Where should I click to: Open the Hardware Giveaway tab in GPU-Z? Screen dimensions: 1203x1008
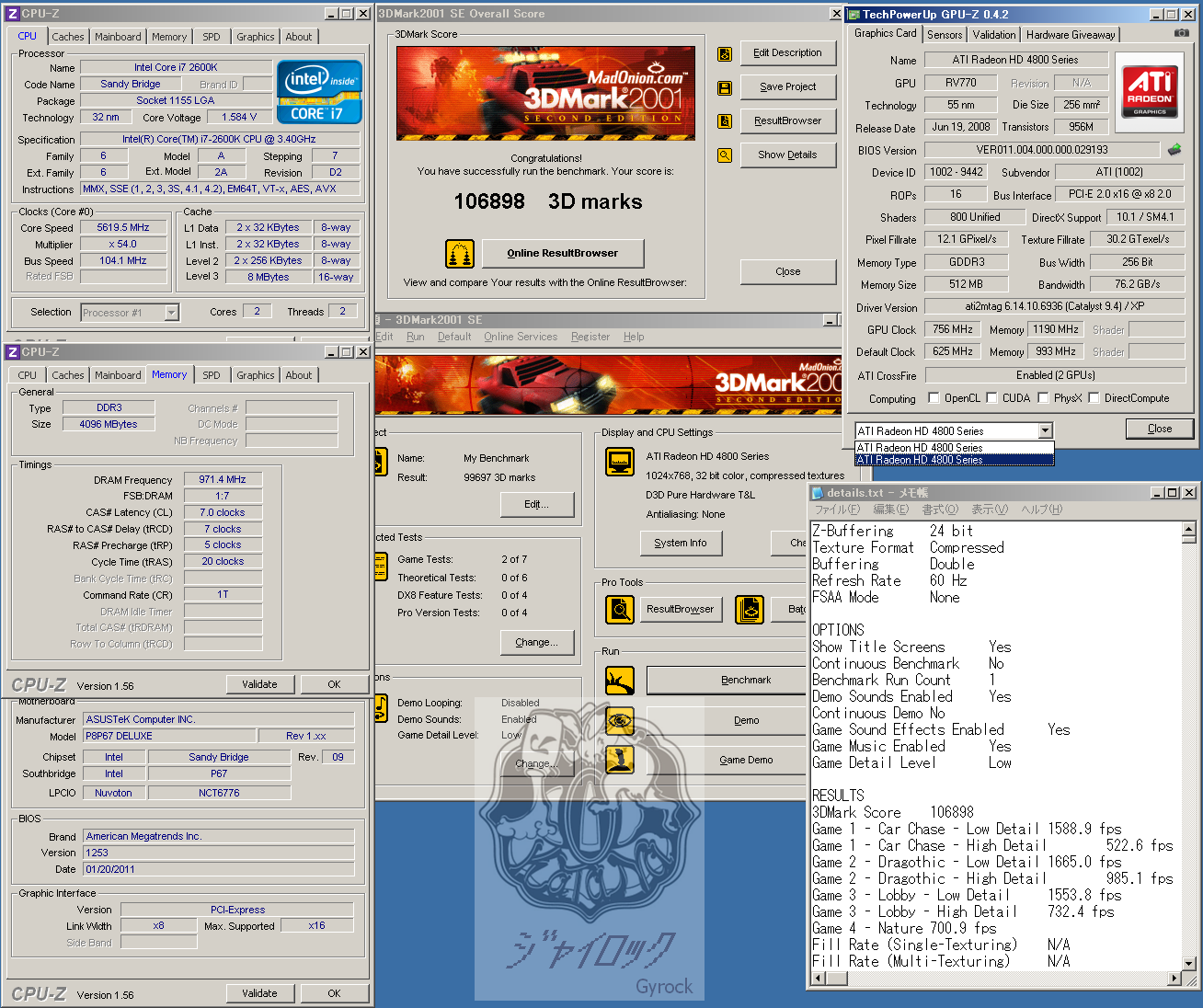[1071, 35]
